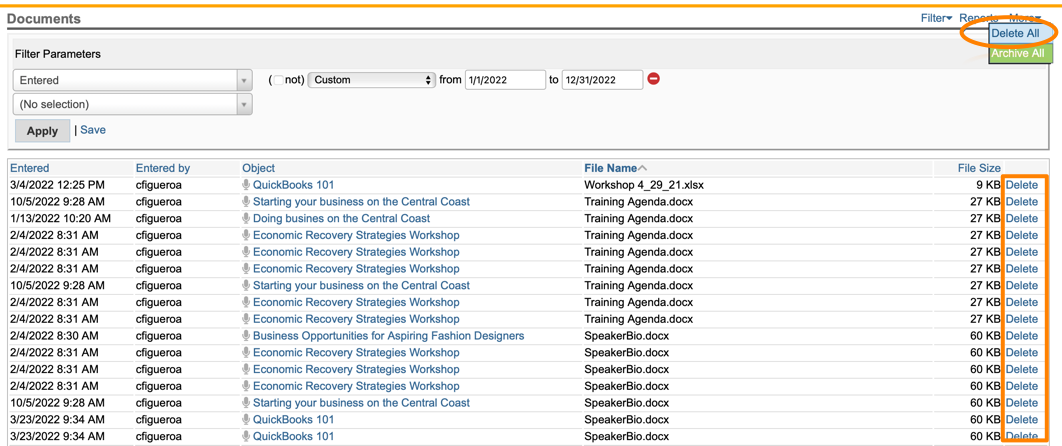
Task: Click icon beside Business Opportunities for Aspiring Fashion Designers
Action: point(246,336)
